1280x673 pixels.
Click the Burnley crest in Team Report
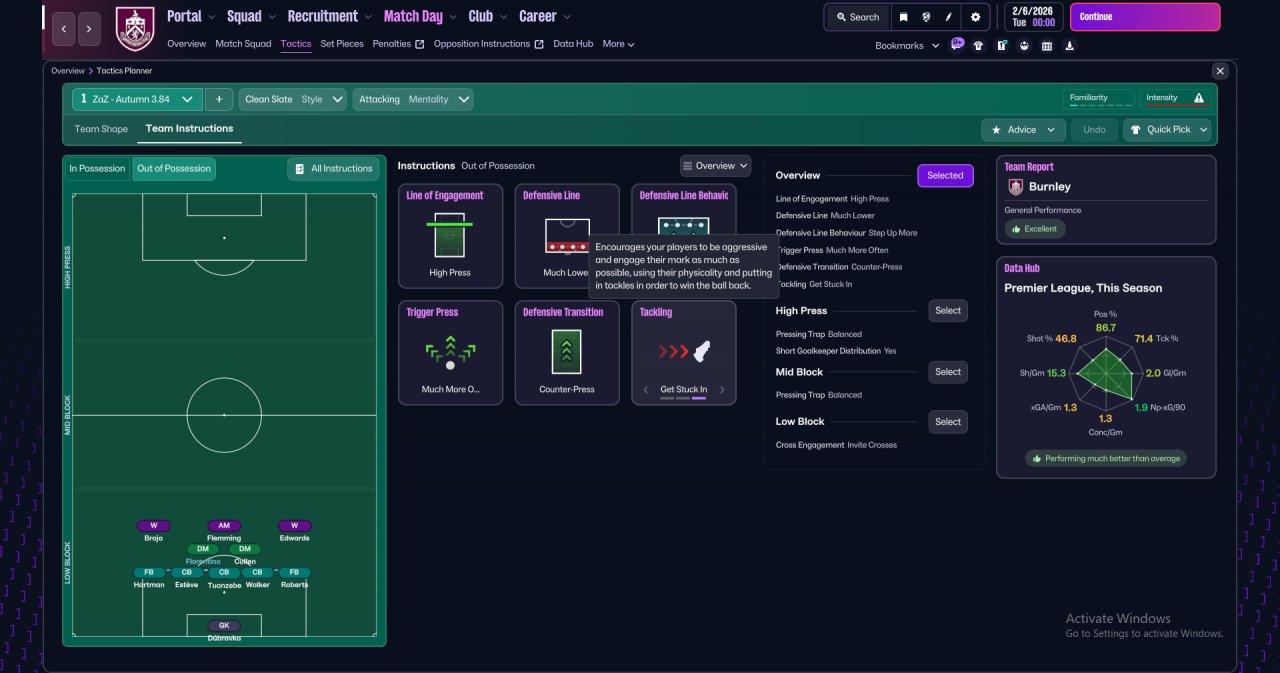pos(1016,186)
